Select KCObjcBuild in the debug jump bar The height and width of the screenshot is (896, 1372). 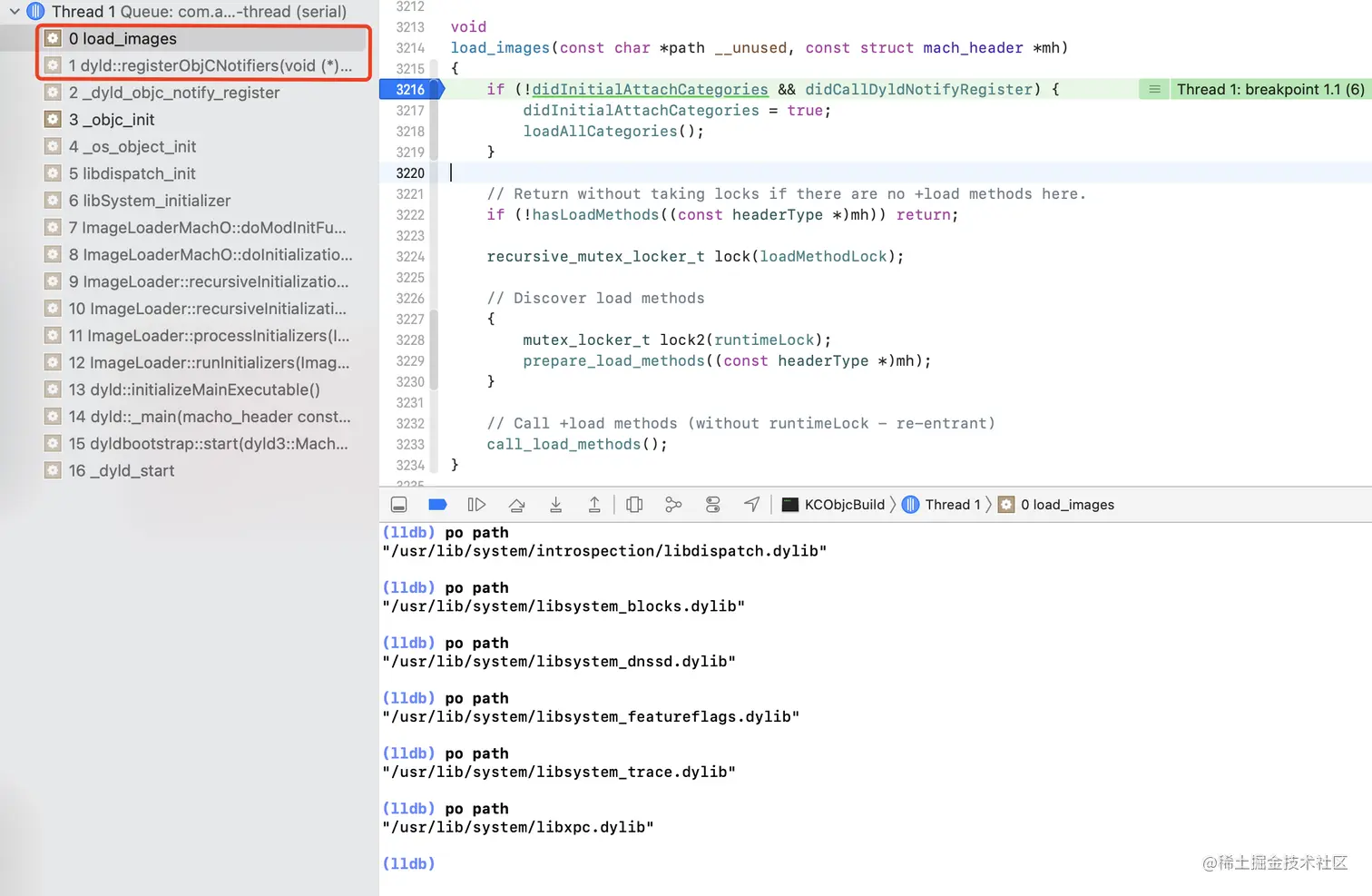click(x=833, y=505)
